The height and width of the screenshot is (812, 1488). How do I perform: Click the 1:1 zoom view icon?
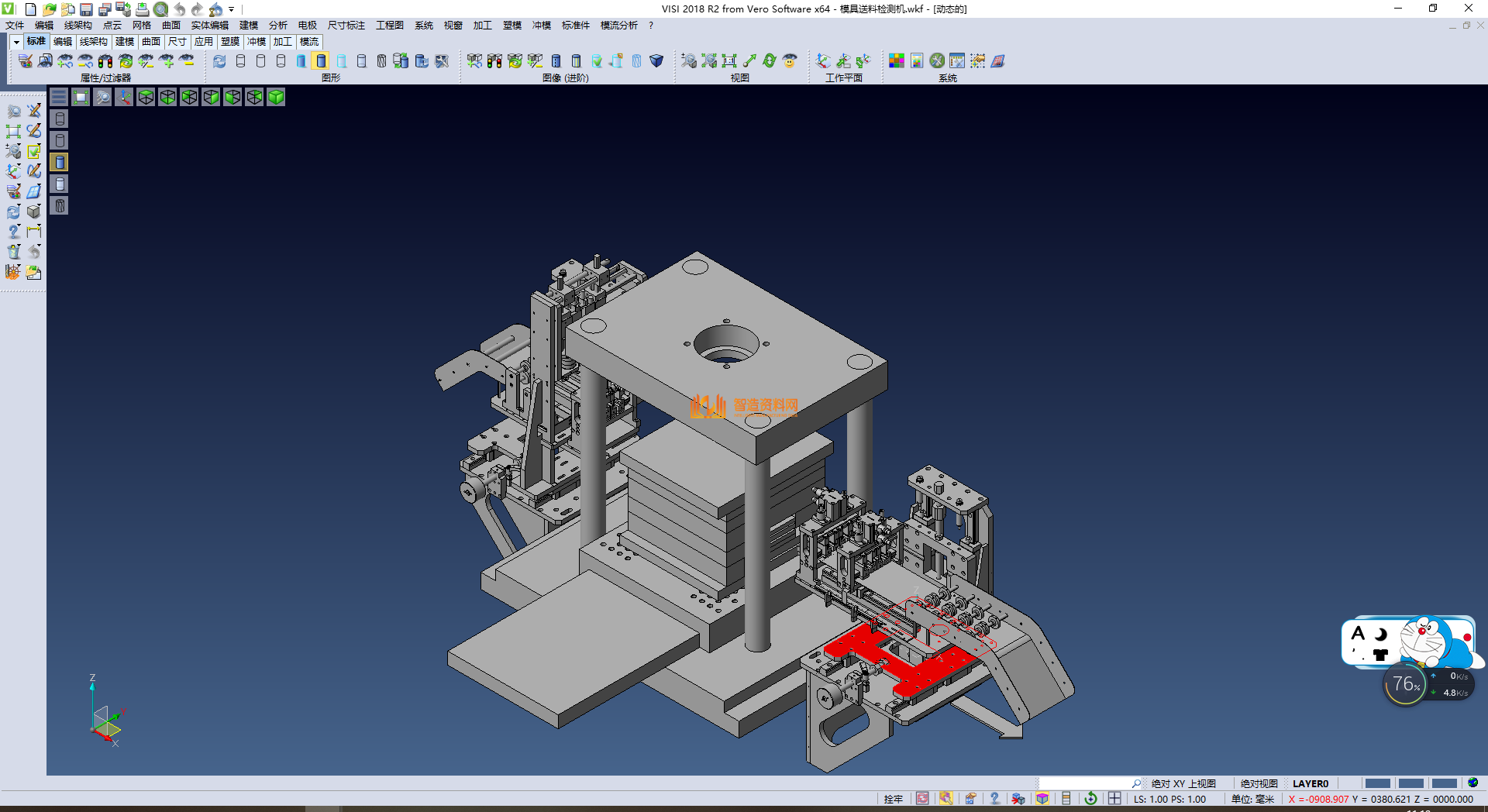(x=729, y=61)
